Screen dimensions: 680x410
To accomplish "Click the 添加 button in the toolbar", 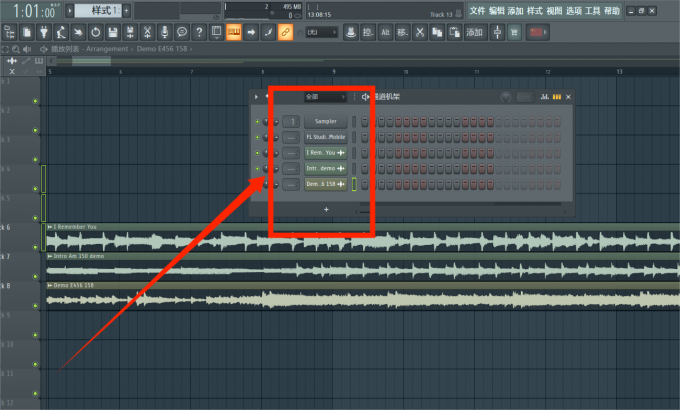I will coord(474,33).
